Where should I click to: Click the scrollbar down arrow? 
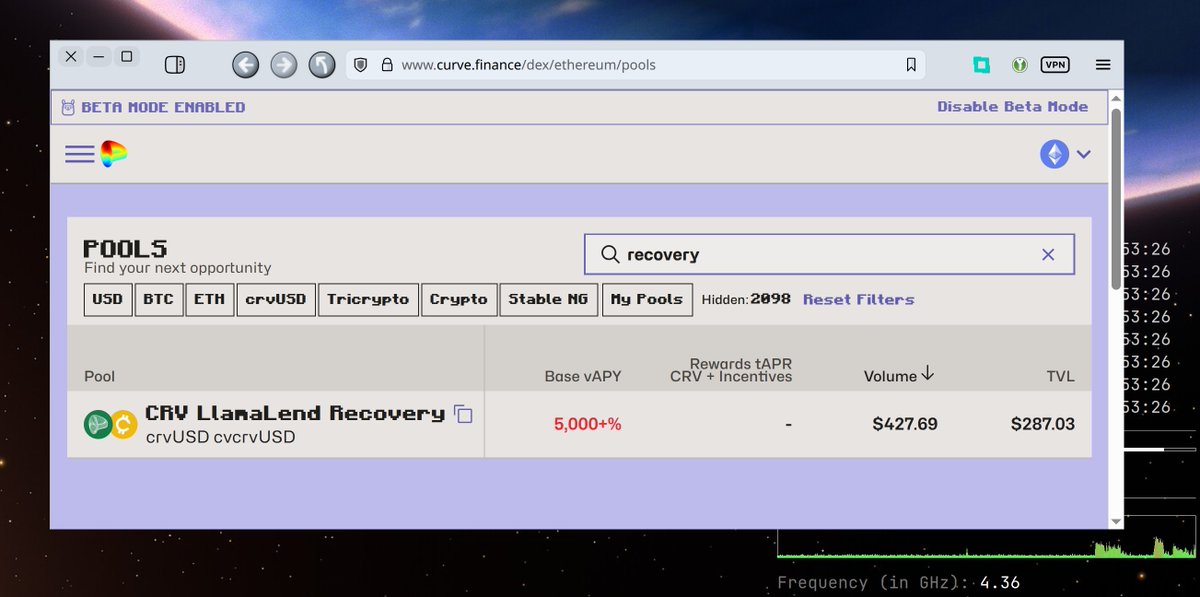pyautogui.click(x=1116, y=521)
